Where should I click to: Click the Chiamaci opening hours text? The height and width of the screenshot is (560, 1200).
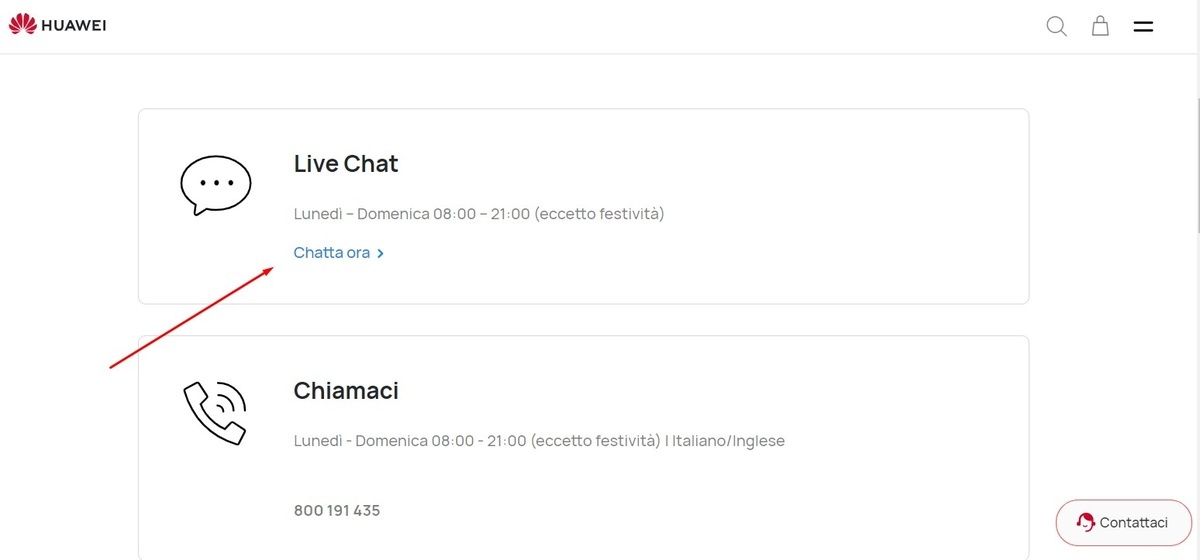(x=477, y=441)
